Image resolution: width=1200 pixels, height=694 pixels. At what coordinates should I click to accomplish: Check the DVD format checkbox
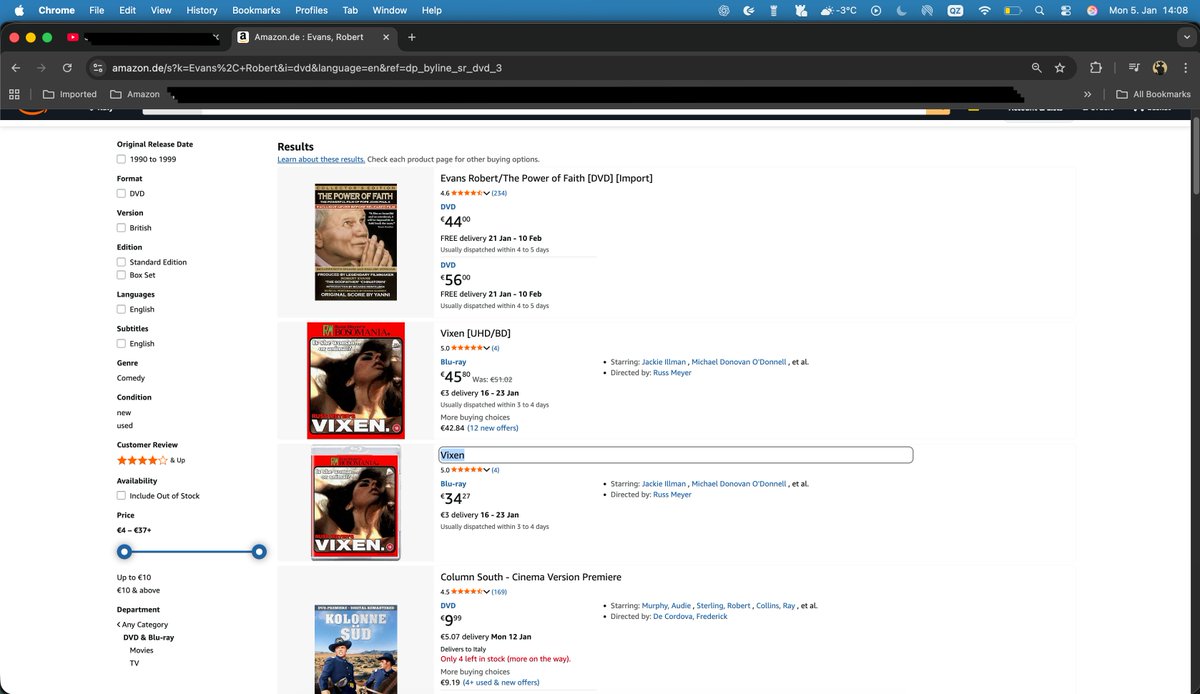coord(121,193)
